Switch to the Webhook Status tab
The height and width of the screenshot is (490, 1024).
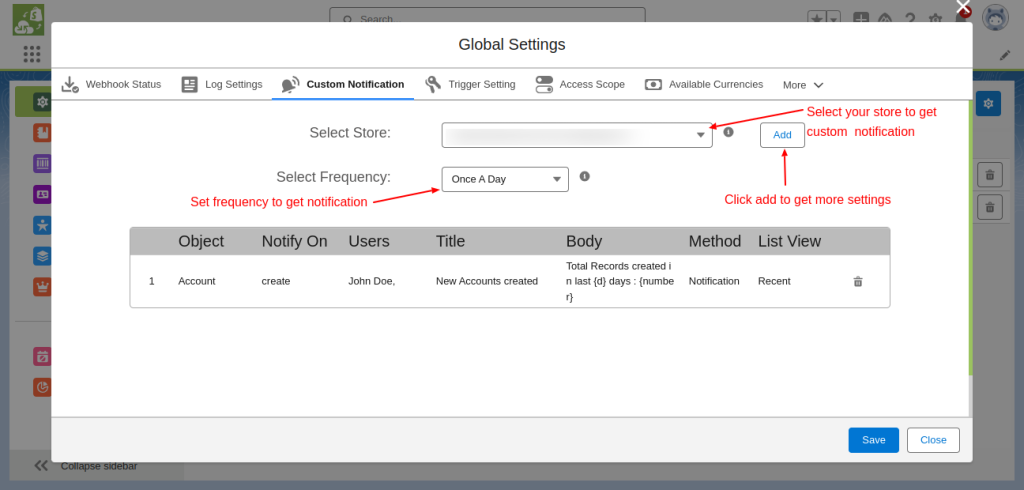(x=111, y=85)
